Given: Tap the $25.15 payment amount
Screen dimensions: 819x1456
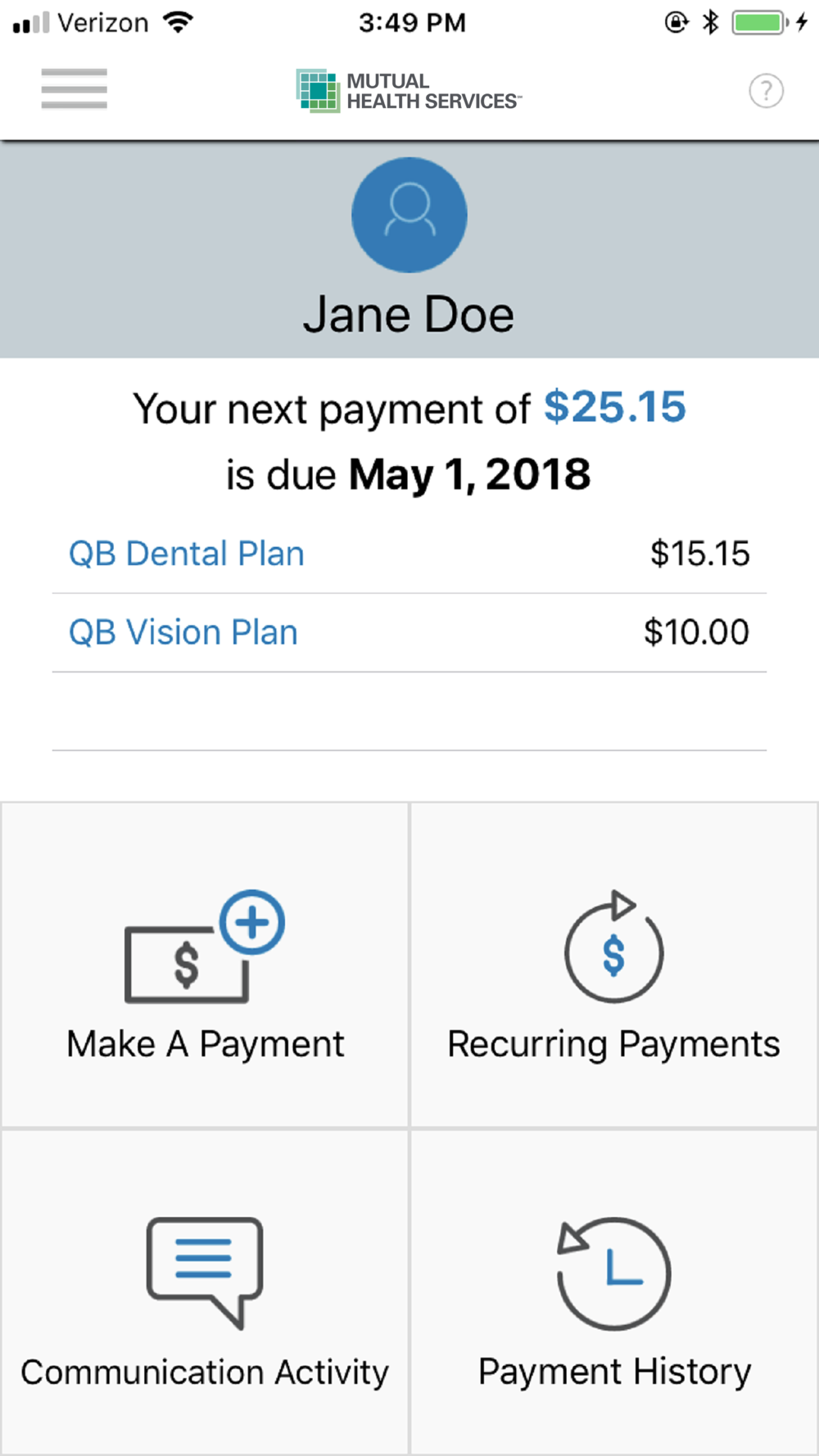Looking at the screenshot, I should pos(615,407).
